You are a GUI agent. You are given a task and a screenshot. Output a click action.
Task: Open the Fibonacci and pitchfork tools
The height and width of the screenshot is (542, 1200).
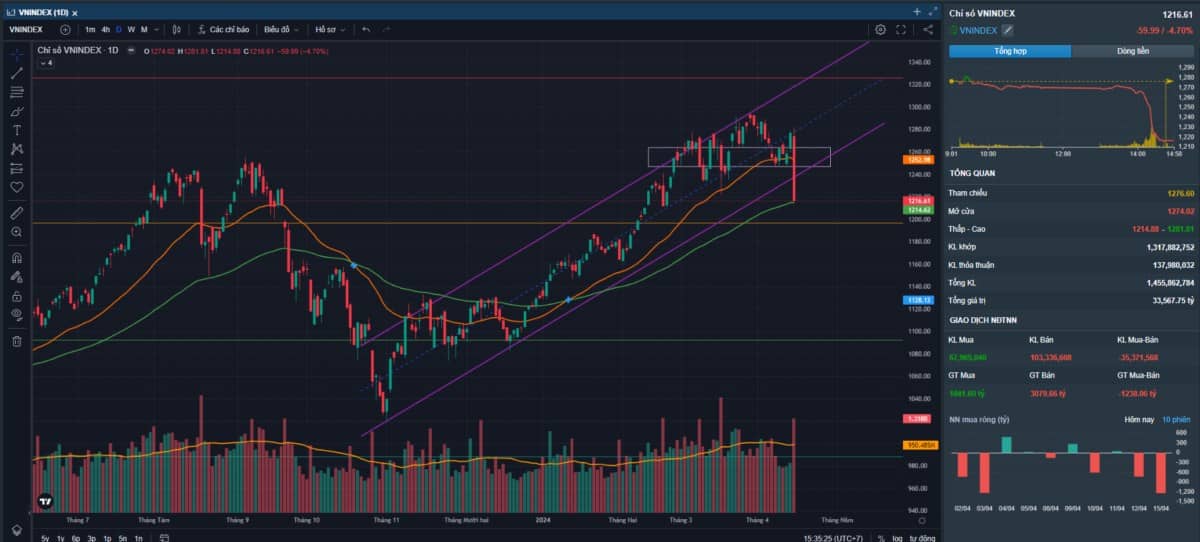[x=17, y=92]
